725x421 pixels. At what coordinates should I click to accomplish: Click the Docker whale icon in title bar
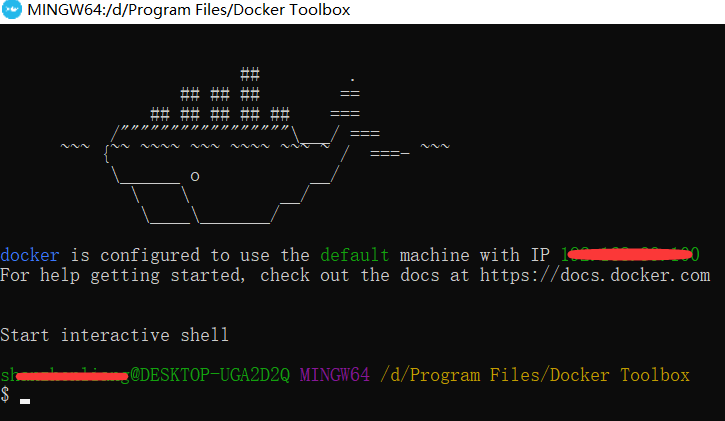click(11, 10)
